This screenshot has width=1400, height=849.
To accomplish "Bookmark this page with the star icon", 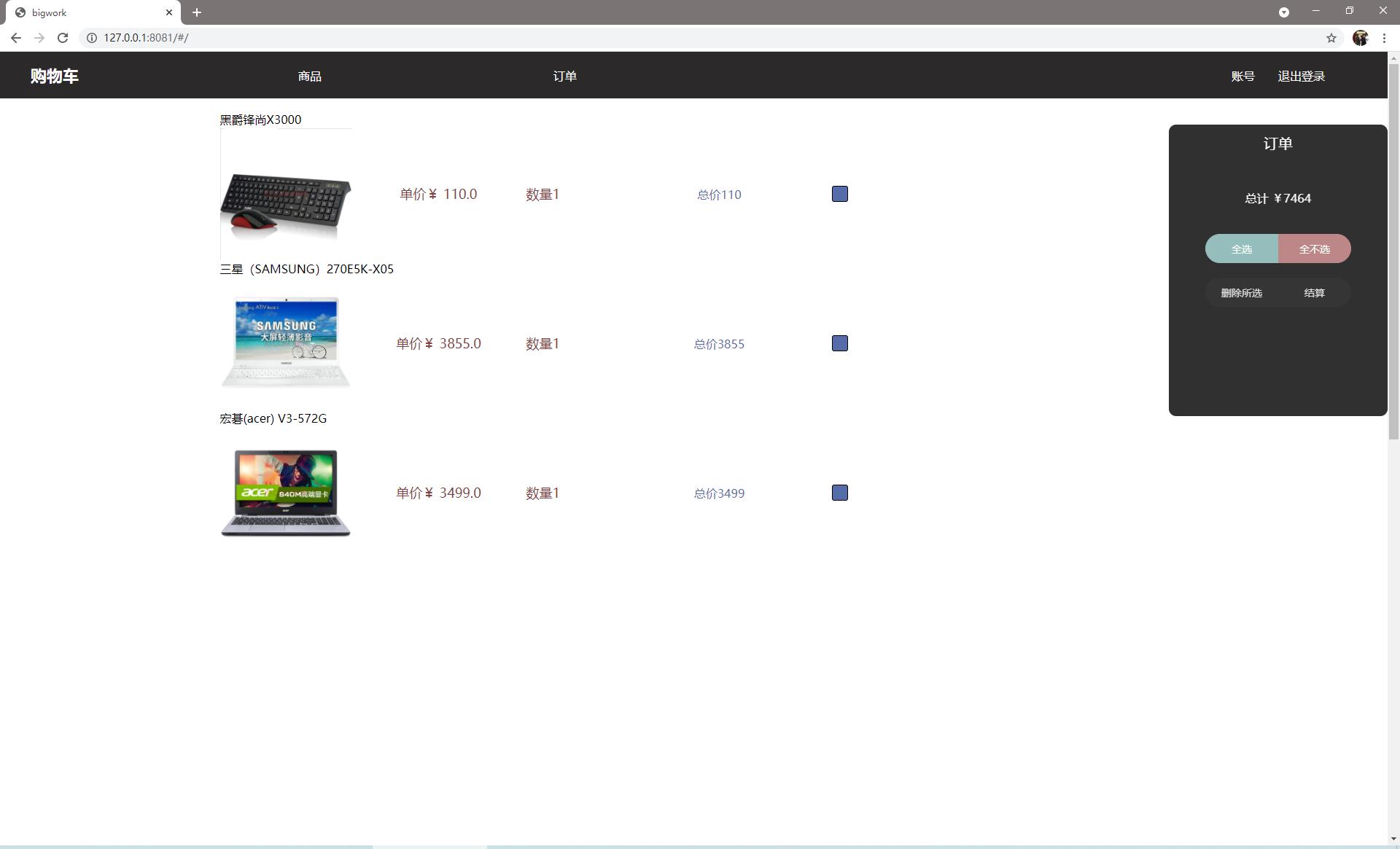I will pos(1331,38).
